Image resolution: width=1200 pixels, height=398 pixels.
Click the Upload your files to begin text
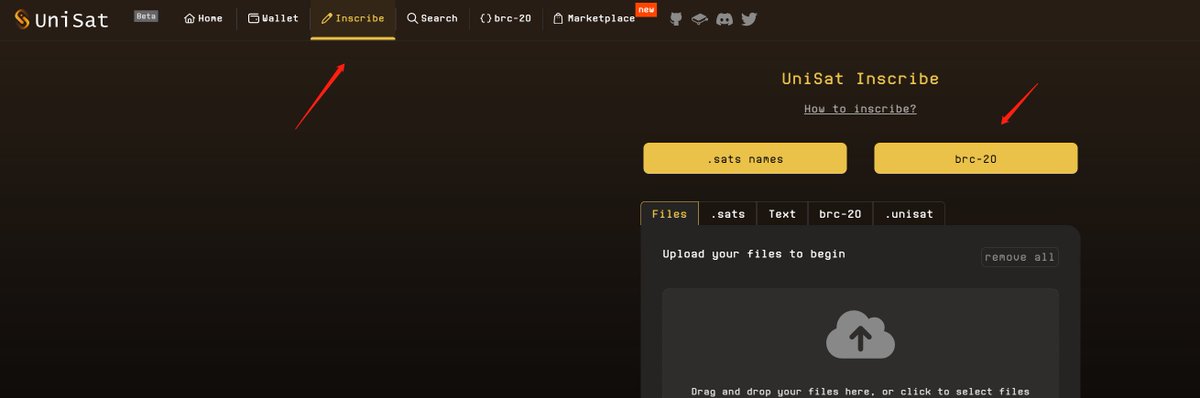tap(754, 254)
